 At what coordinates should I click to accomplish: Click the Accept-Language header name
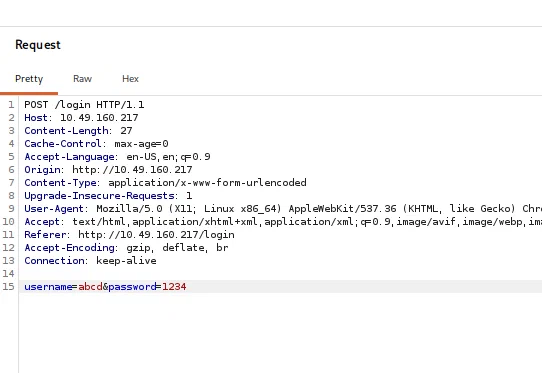click(69, 157)
